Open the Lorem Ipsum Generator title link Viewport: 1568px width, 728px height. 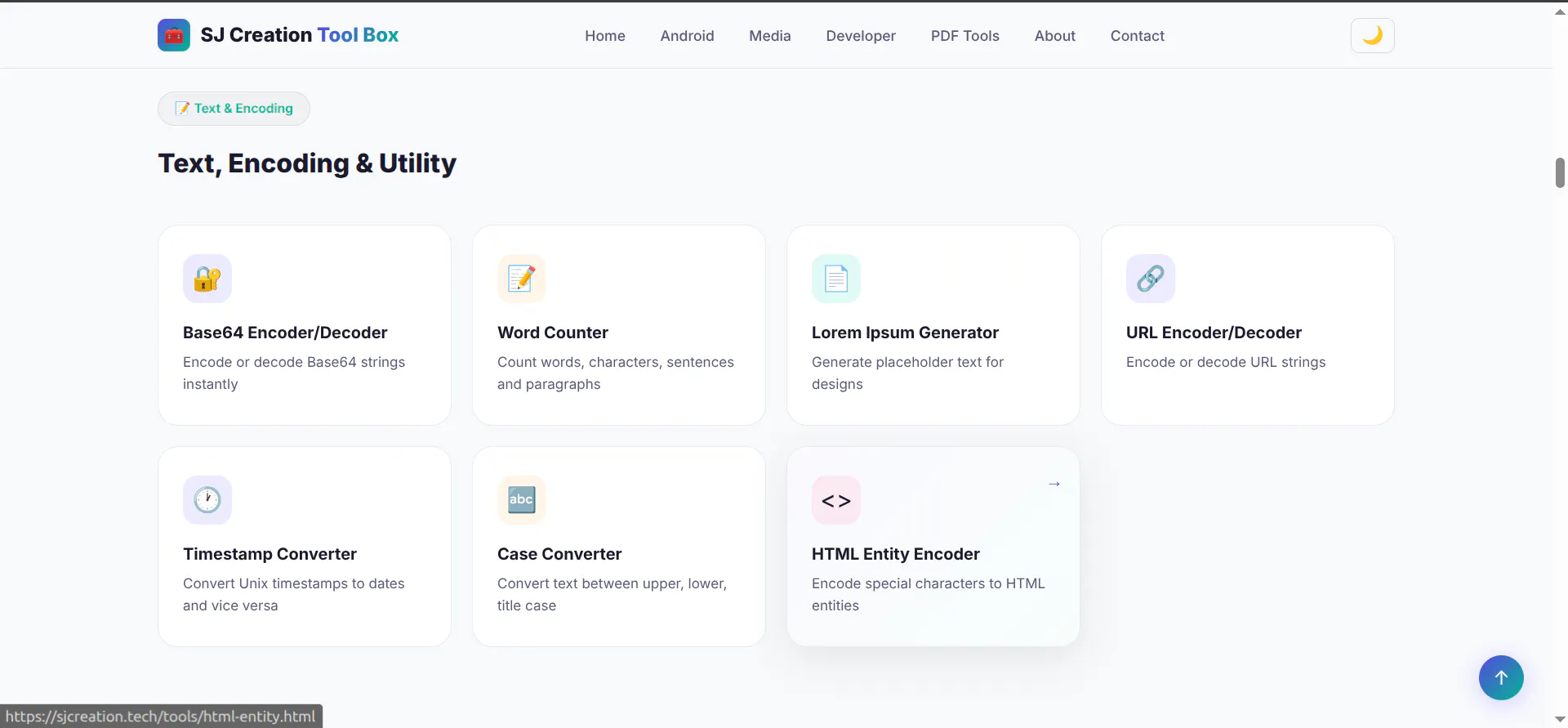[x=905, y=333]
